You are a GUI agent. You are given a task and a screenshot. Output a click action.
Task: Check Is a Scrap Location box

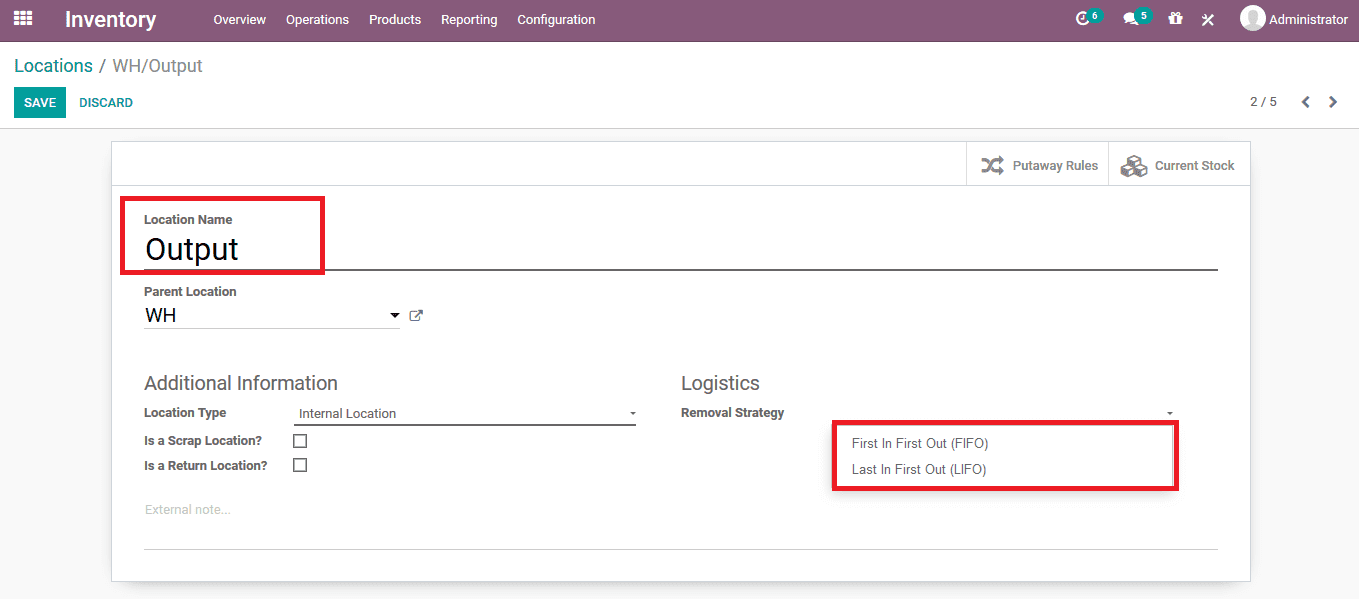click(300, 441)
